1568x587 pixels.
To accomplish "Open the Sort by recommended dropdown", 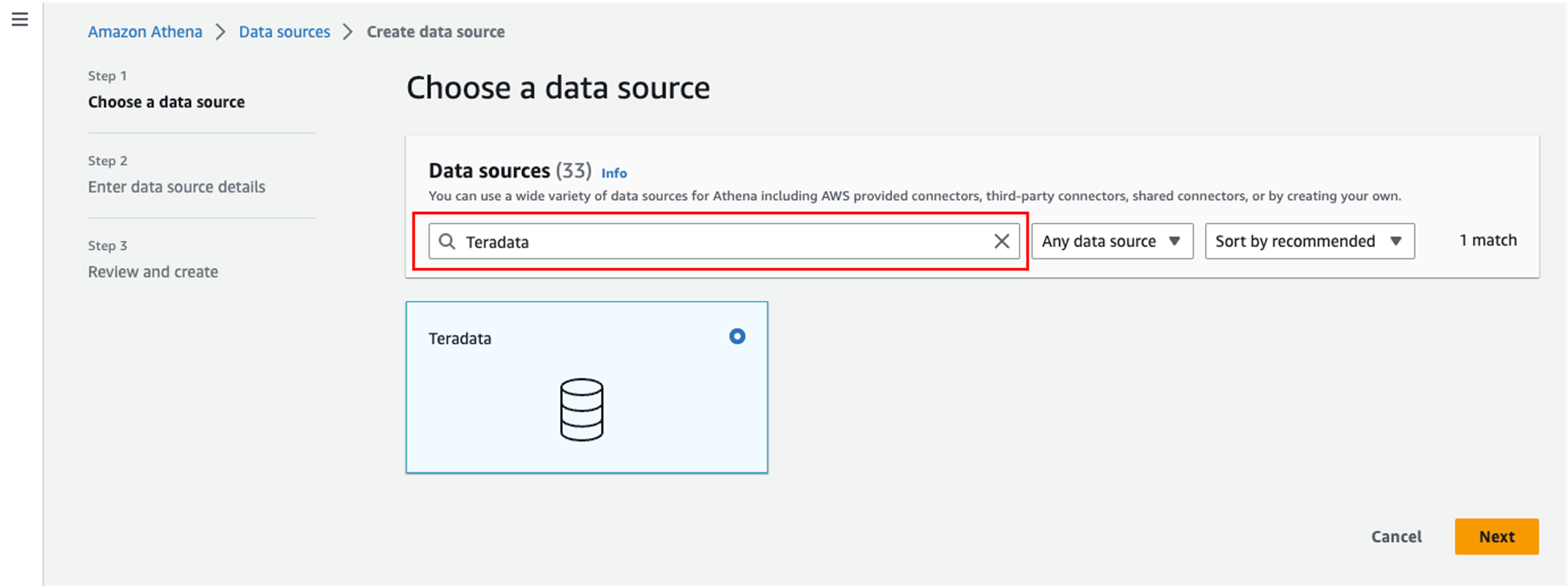I will pos(1309,241).
